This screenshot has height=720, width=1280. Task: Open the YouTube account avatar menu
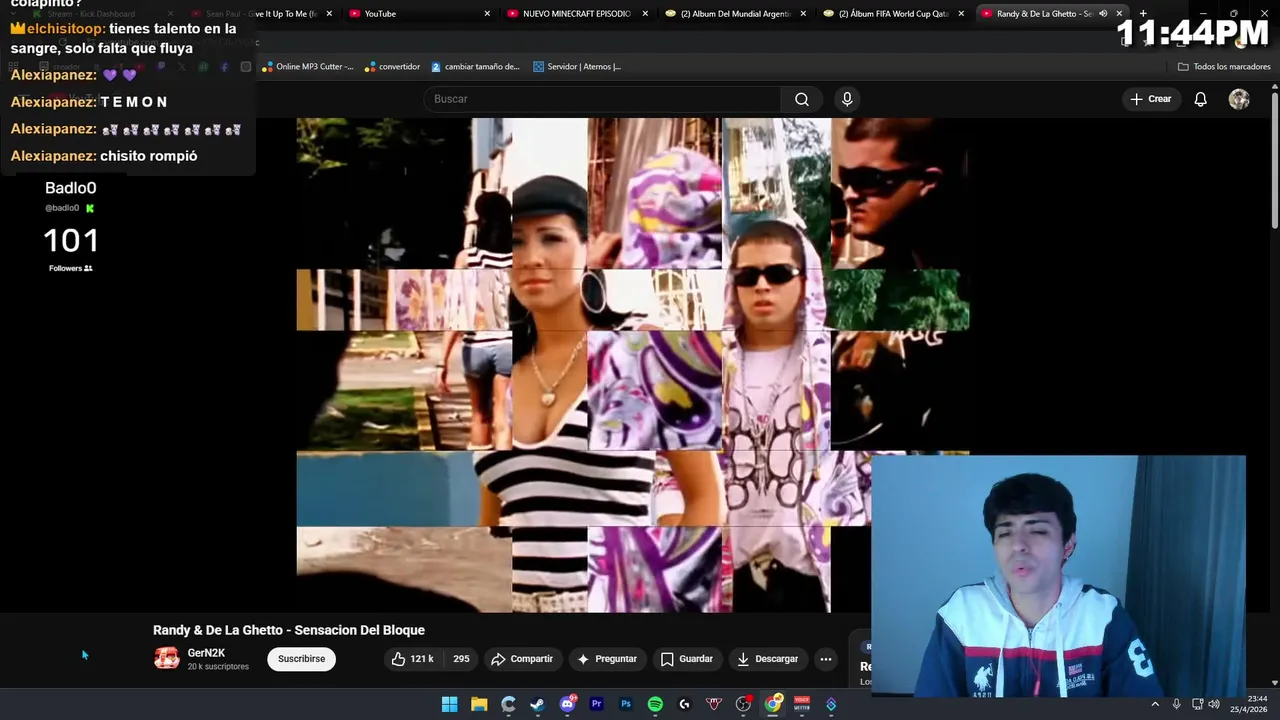(x=1239, y=99)
